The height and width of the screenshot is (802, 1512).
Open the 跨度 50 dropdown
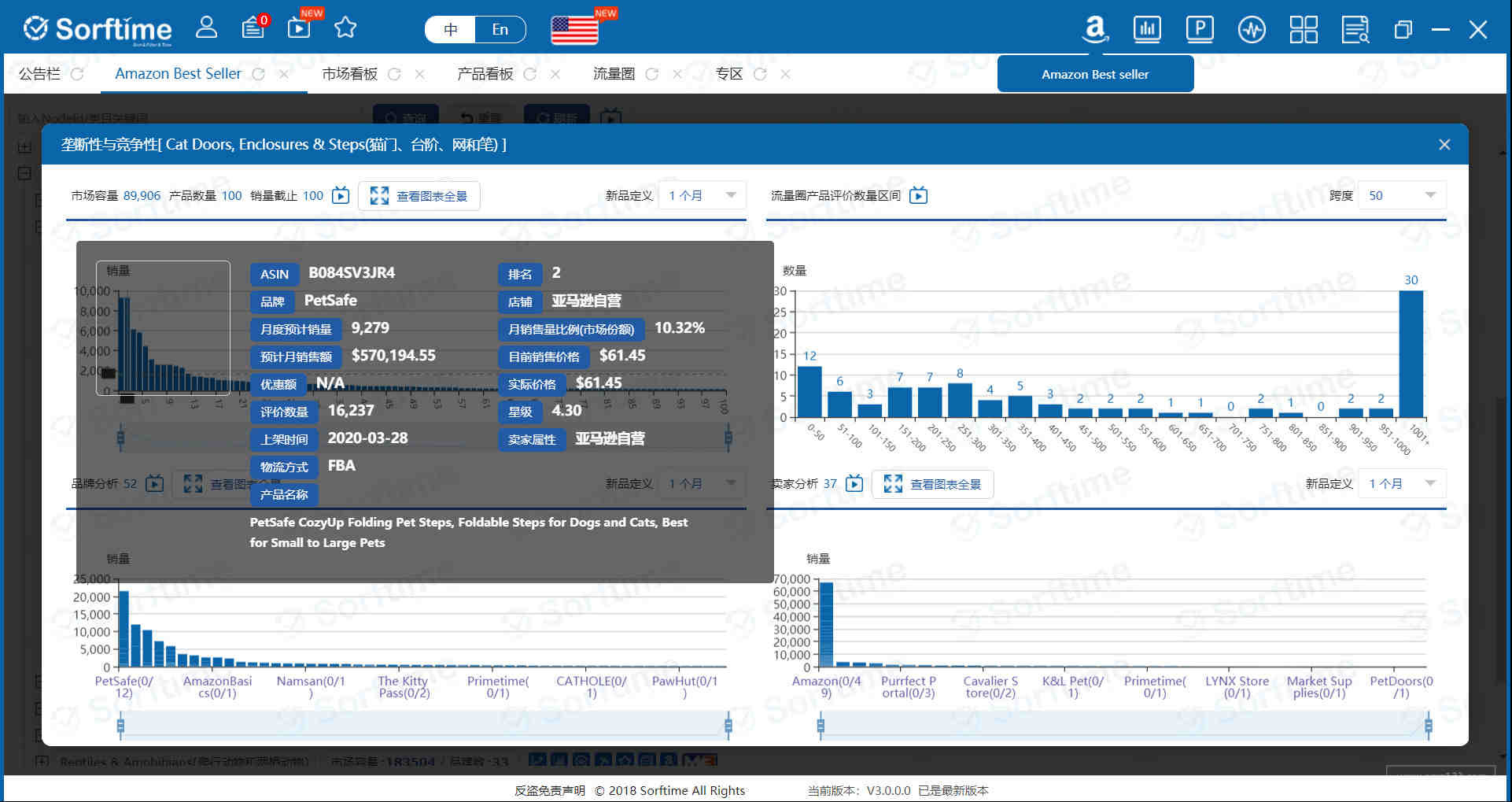1403,195
